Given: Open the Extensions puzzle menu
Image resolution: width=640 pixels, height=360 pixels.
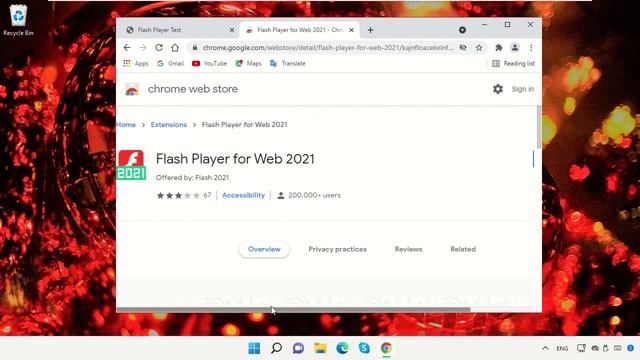Looking at the screenshot, I should [x=498, y=48].
